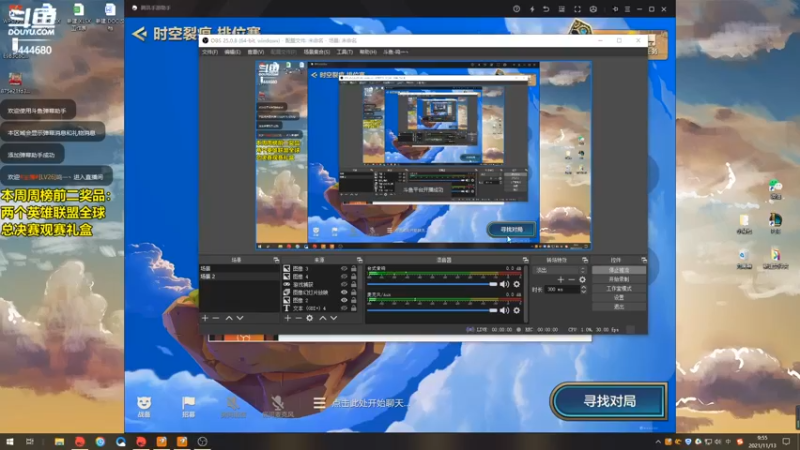
Task: Open settings from the Controls panel
Action: click(x=619, y=297)
